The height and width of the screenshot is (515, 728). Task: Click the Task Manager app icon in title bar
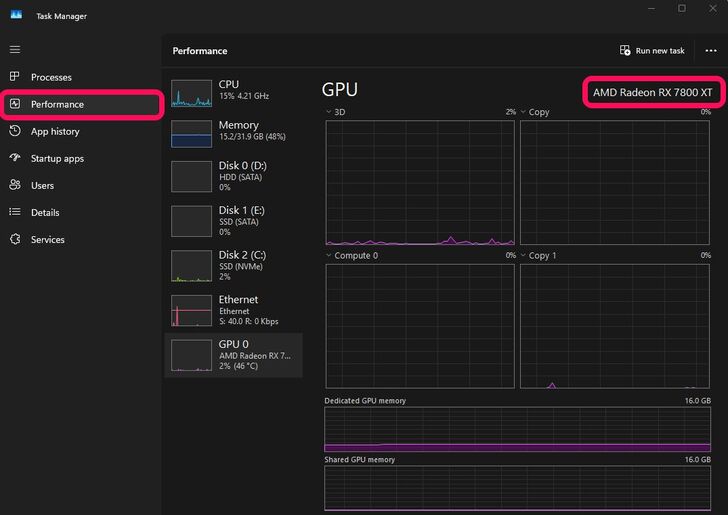(16, 15)
